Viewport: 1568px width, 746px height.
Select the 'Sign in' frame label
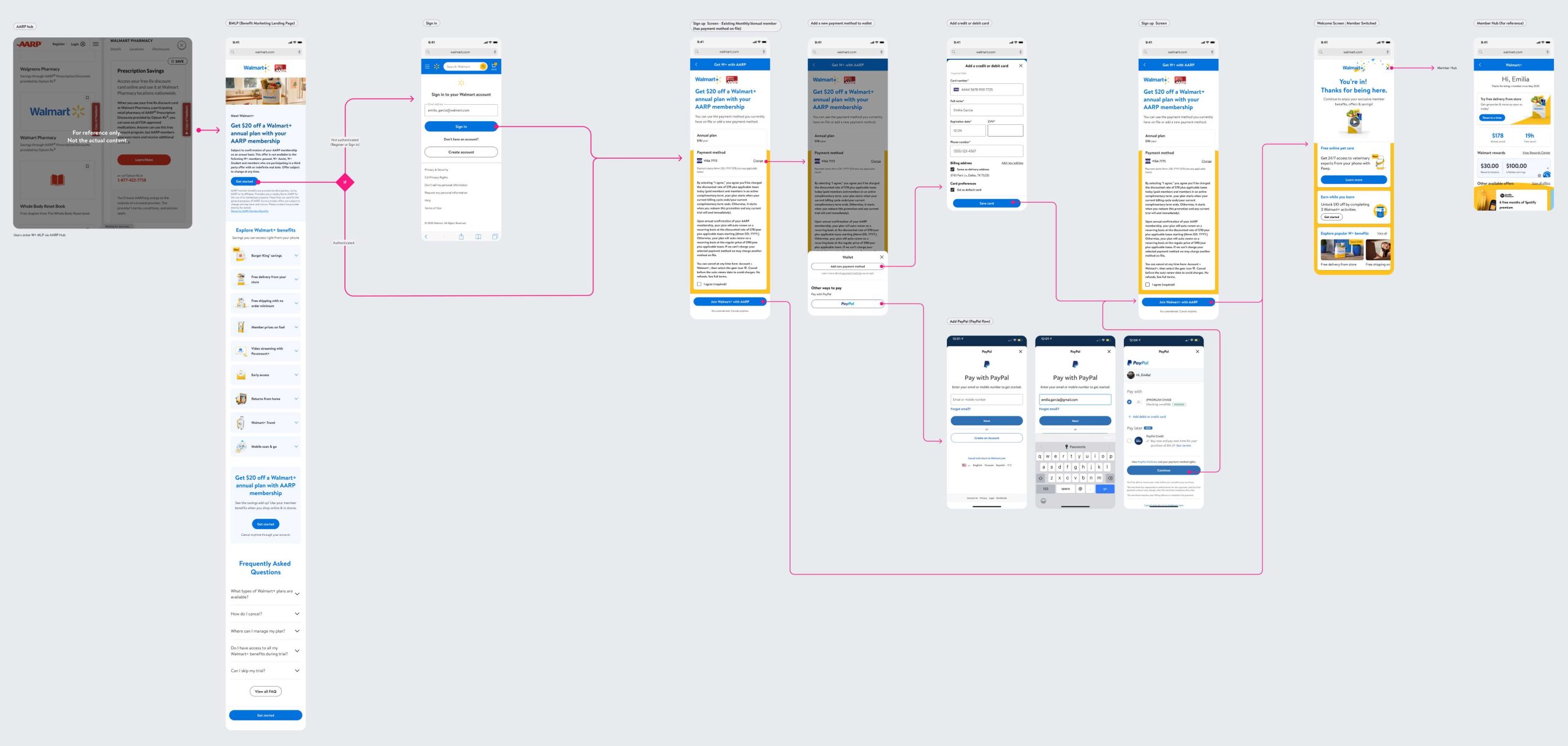431,23
